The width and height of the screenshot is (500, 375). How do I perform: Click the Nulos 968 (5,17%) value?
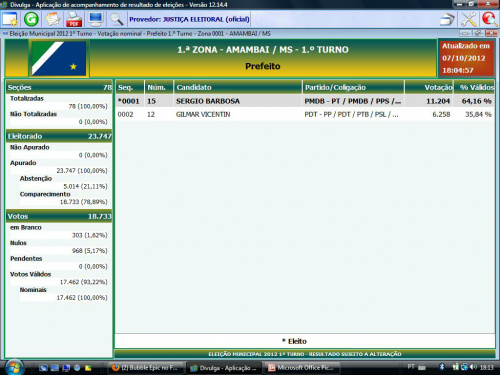[90, 251]
